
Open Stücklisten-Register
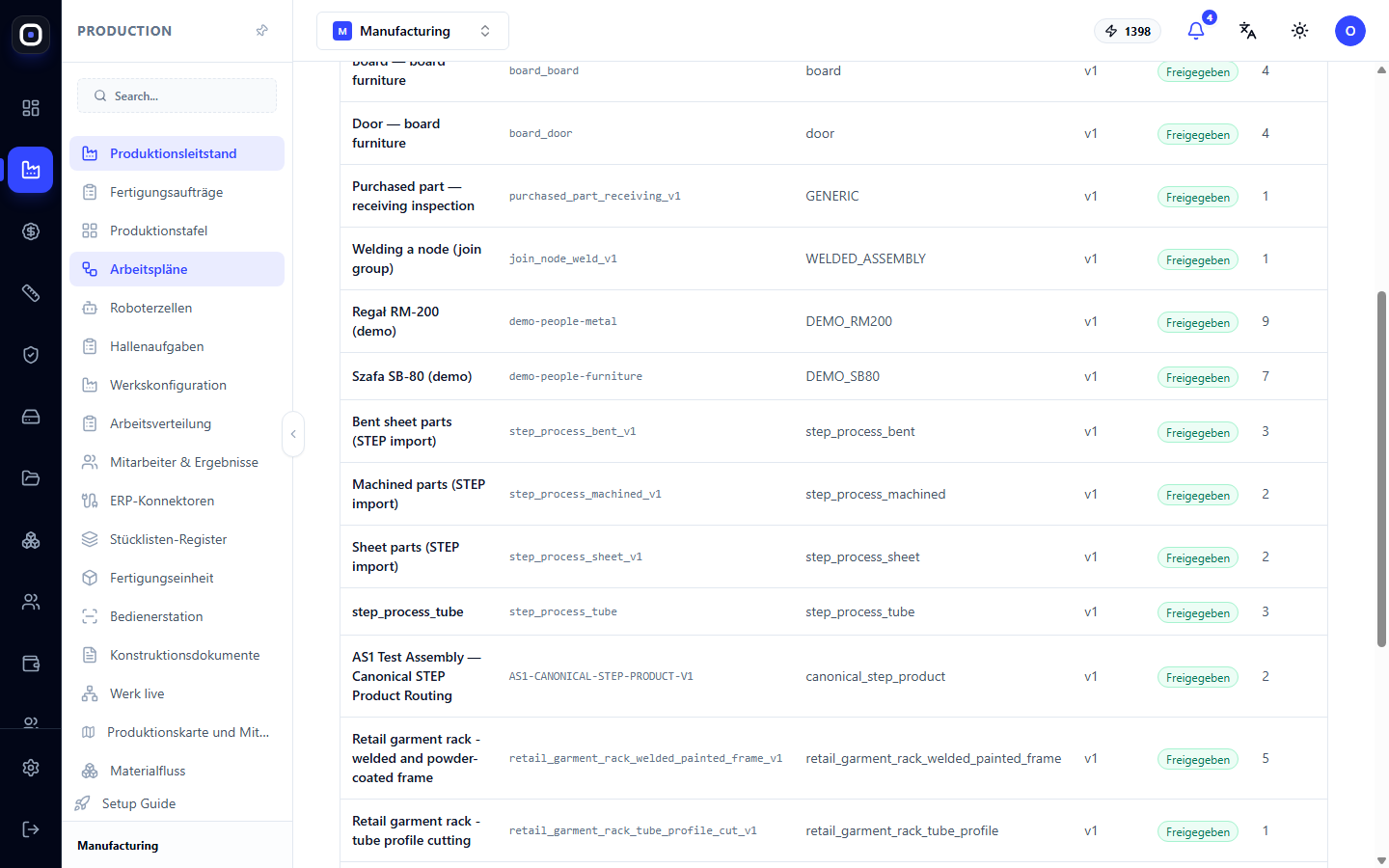[x=177, y=539]
